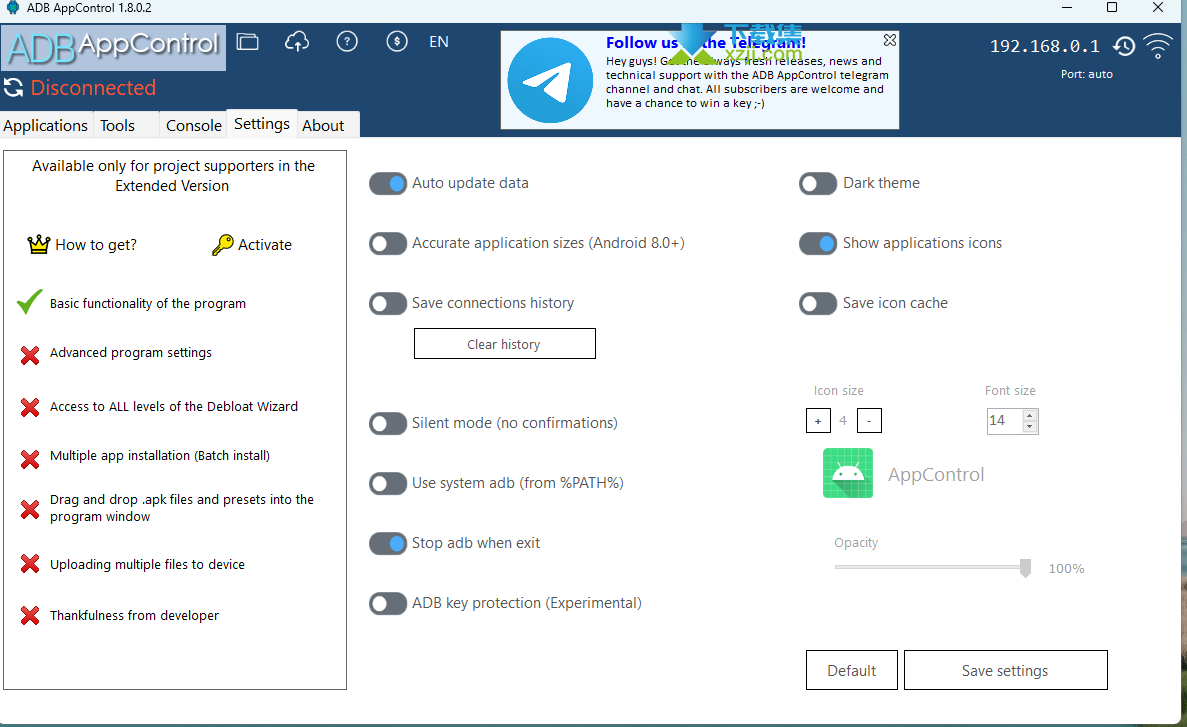This screenshot has height=727, width=1187.
Task: Click the Default button
Action: 852,670
